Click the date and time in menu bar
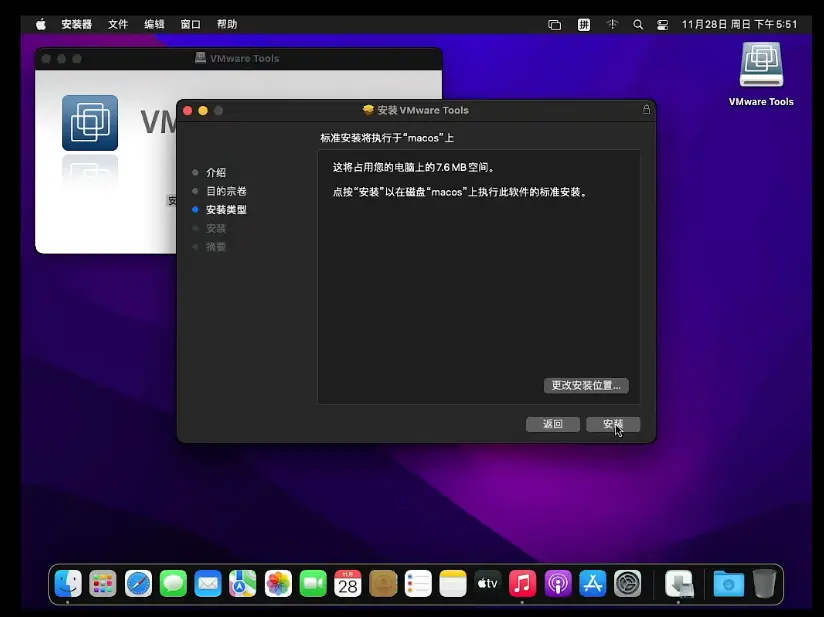 (740, 24)
